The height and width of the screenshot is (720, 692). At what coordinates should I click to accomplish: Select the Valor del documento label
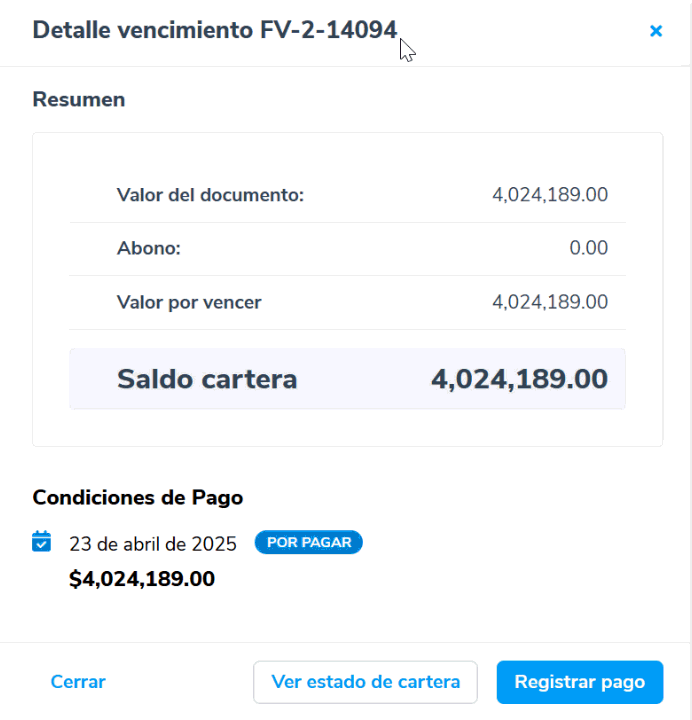pyautogui.click(x=210, y=195)
